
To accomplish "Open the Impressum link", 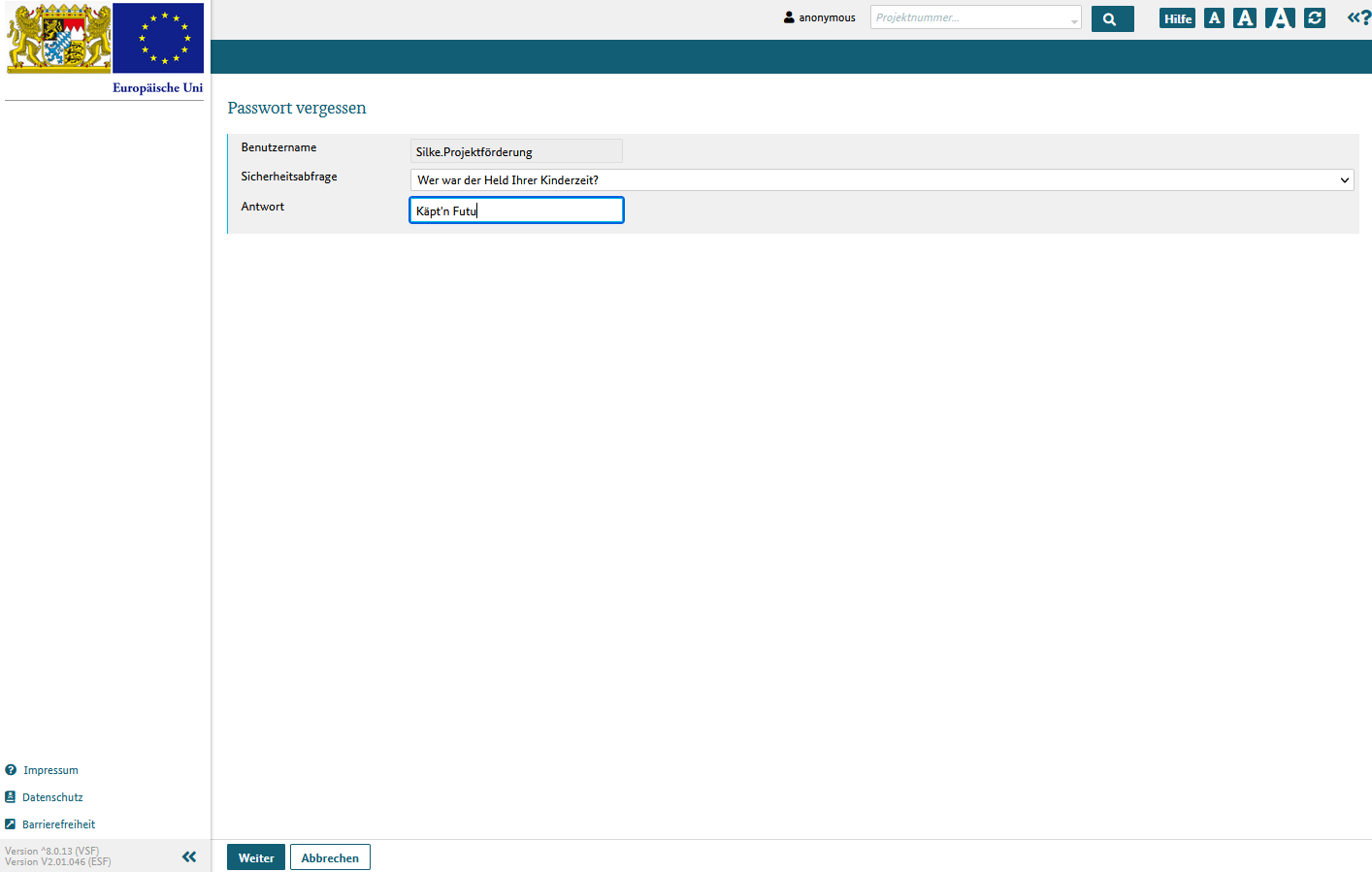I will tap(50, 770).
